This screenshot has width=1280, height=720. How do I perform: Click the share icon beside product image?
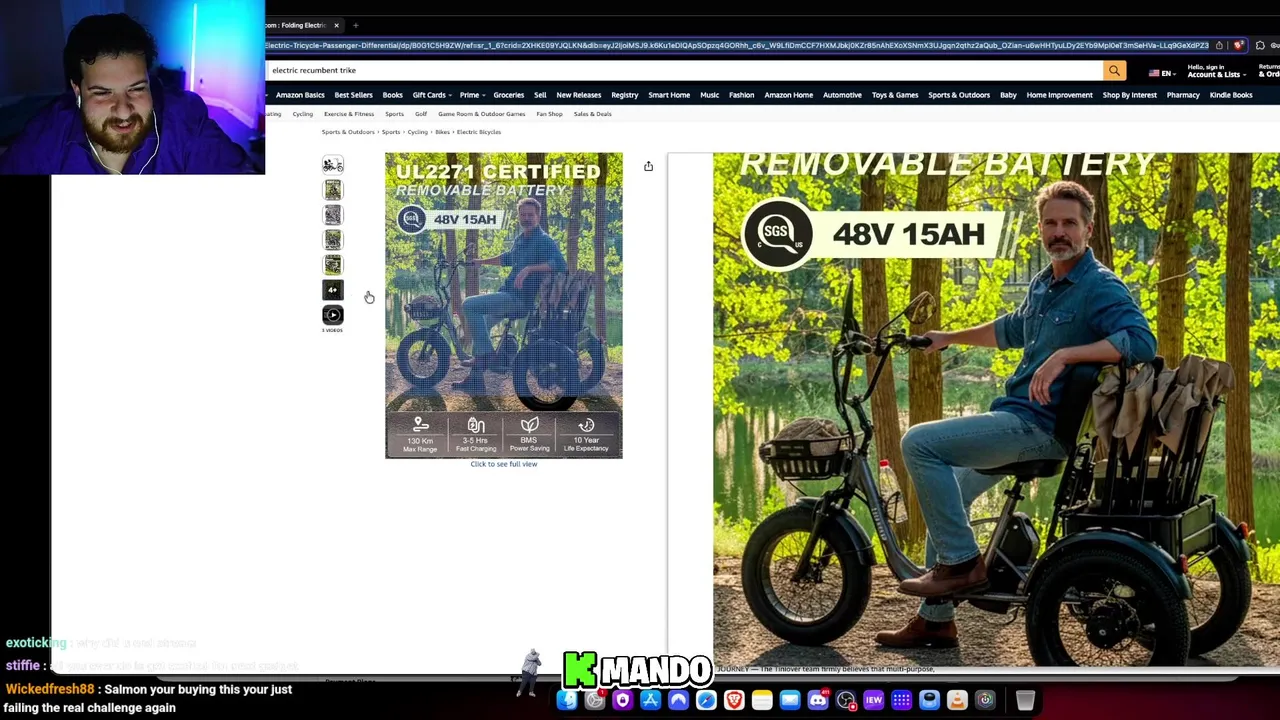pyautogui.click(x=648, y=166)
